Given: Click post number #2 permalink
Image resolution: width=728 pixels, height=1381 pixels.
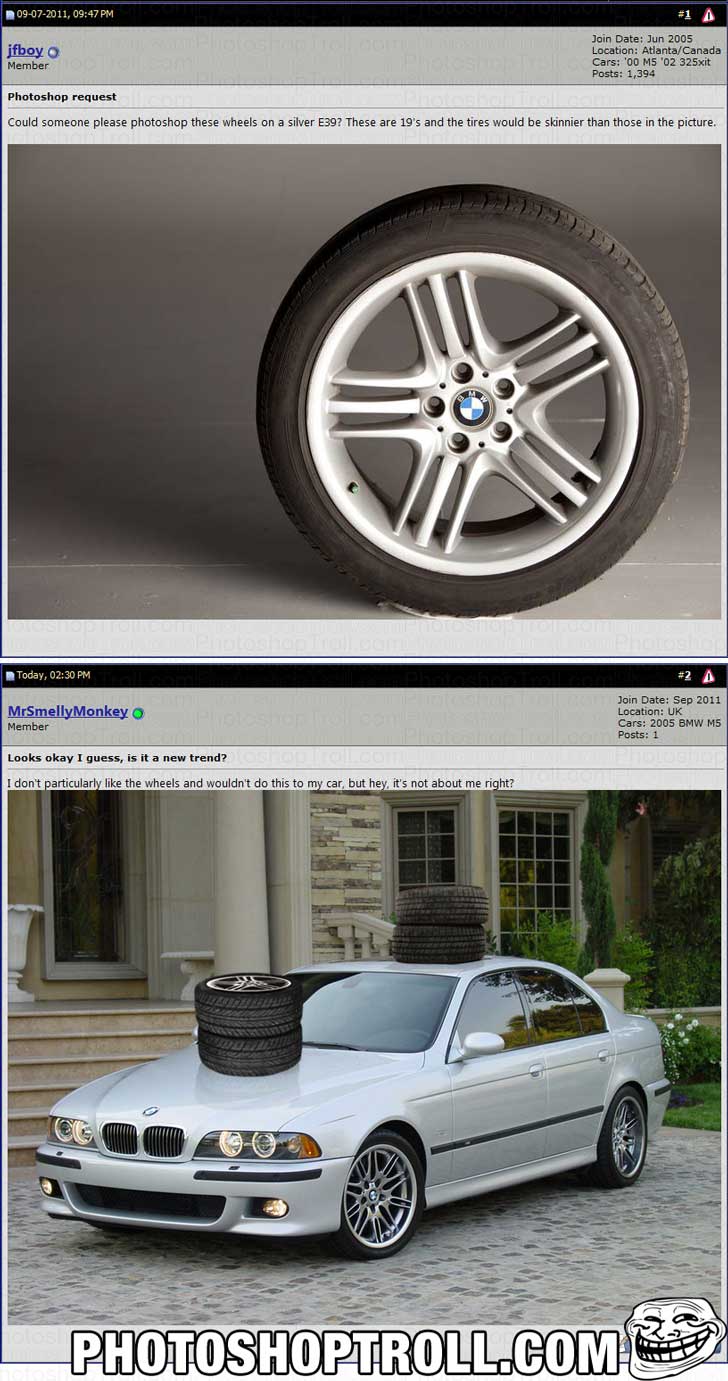Looking at the screenshot, I should tap(685, 675).
